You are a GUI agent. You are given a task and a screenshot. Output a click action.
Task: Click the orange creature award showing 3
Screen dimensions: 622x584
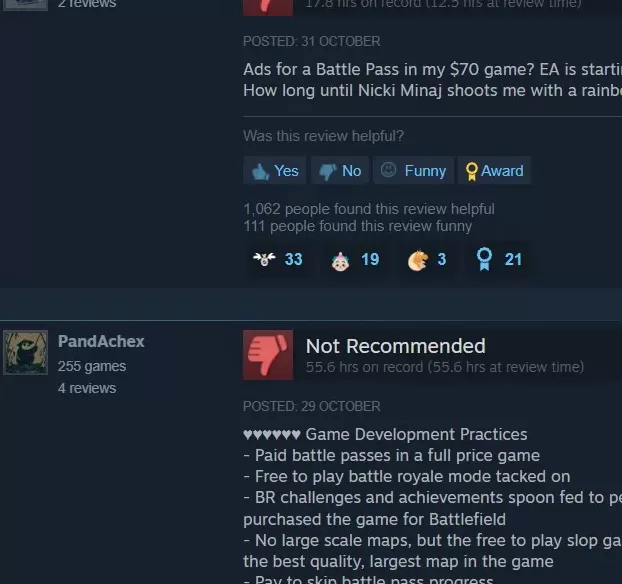tap(427, 259)
